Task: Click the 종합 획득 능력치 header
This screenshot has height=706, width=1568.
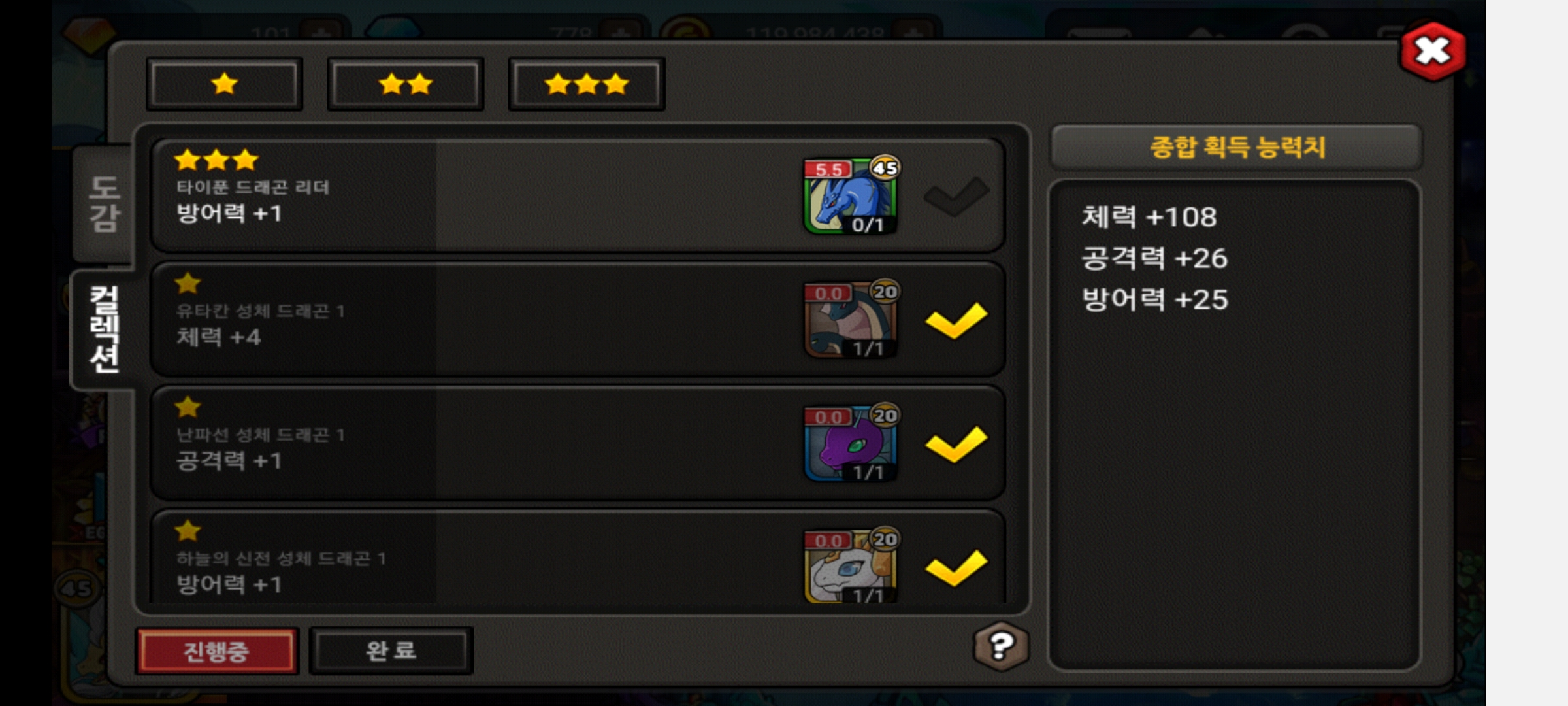Action: point(1236,146)
